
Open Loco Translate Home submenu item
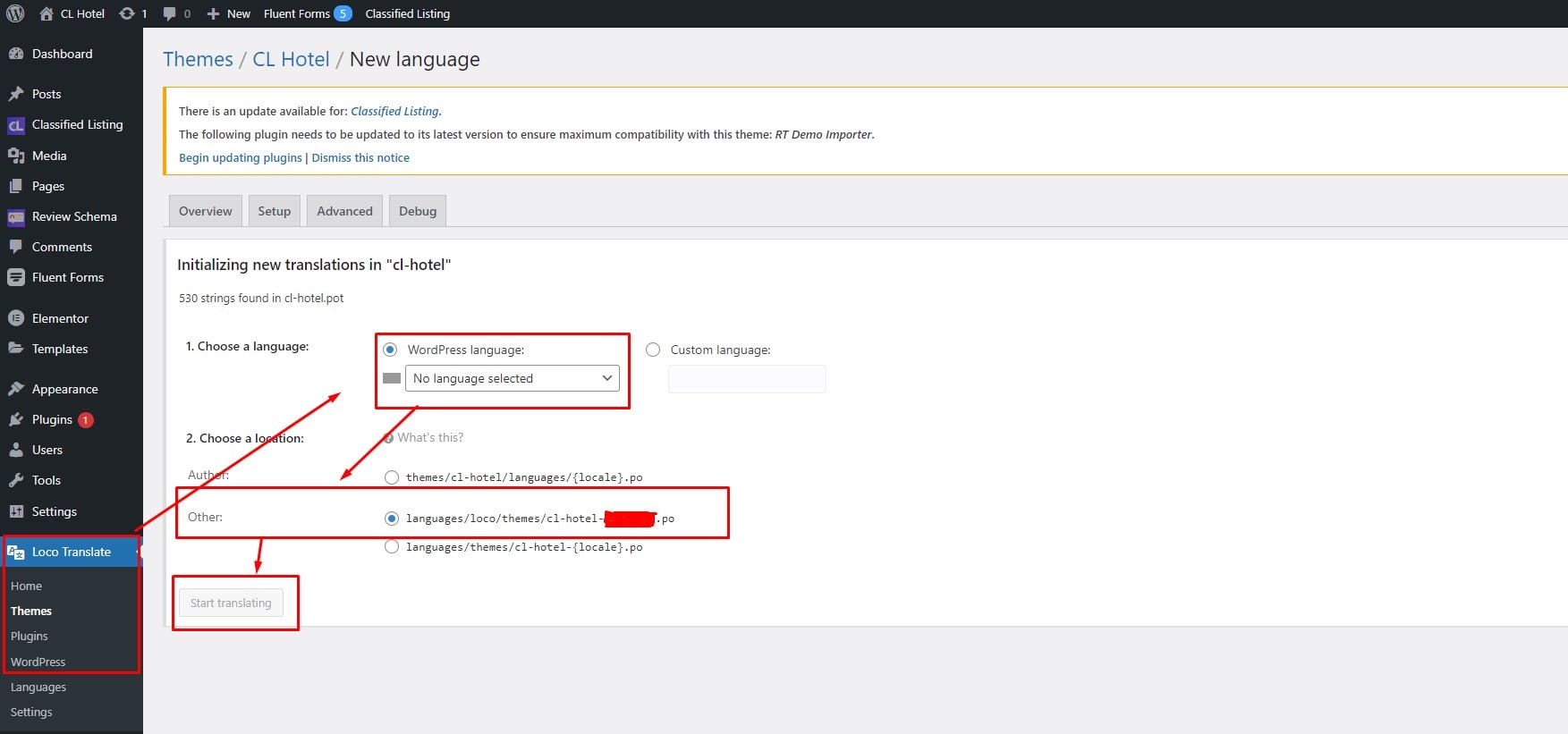(26, 586)
